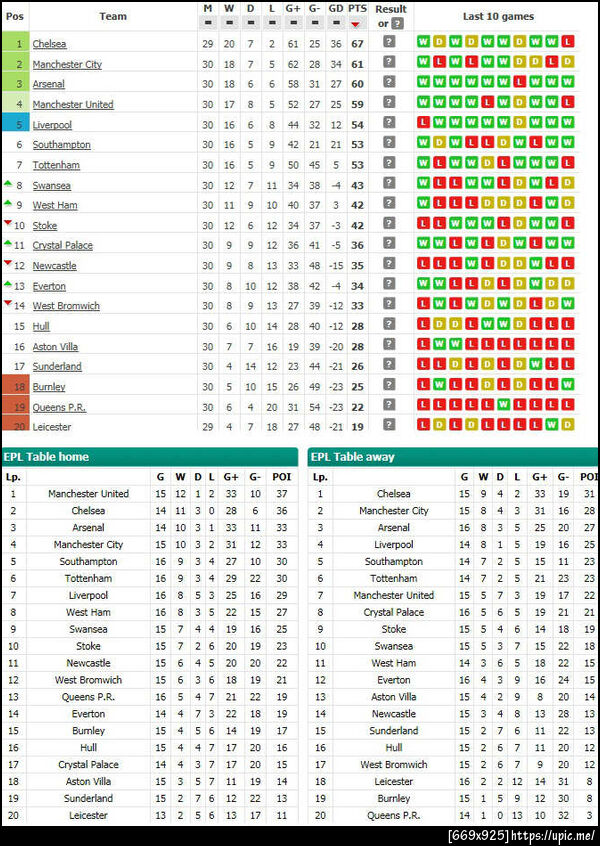
Task: Click the question mark icon in Leicester's row
Action: (389, 426)
